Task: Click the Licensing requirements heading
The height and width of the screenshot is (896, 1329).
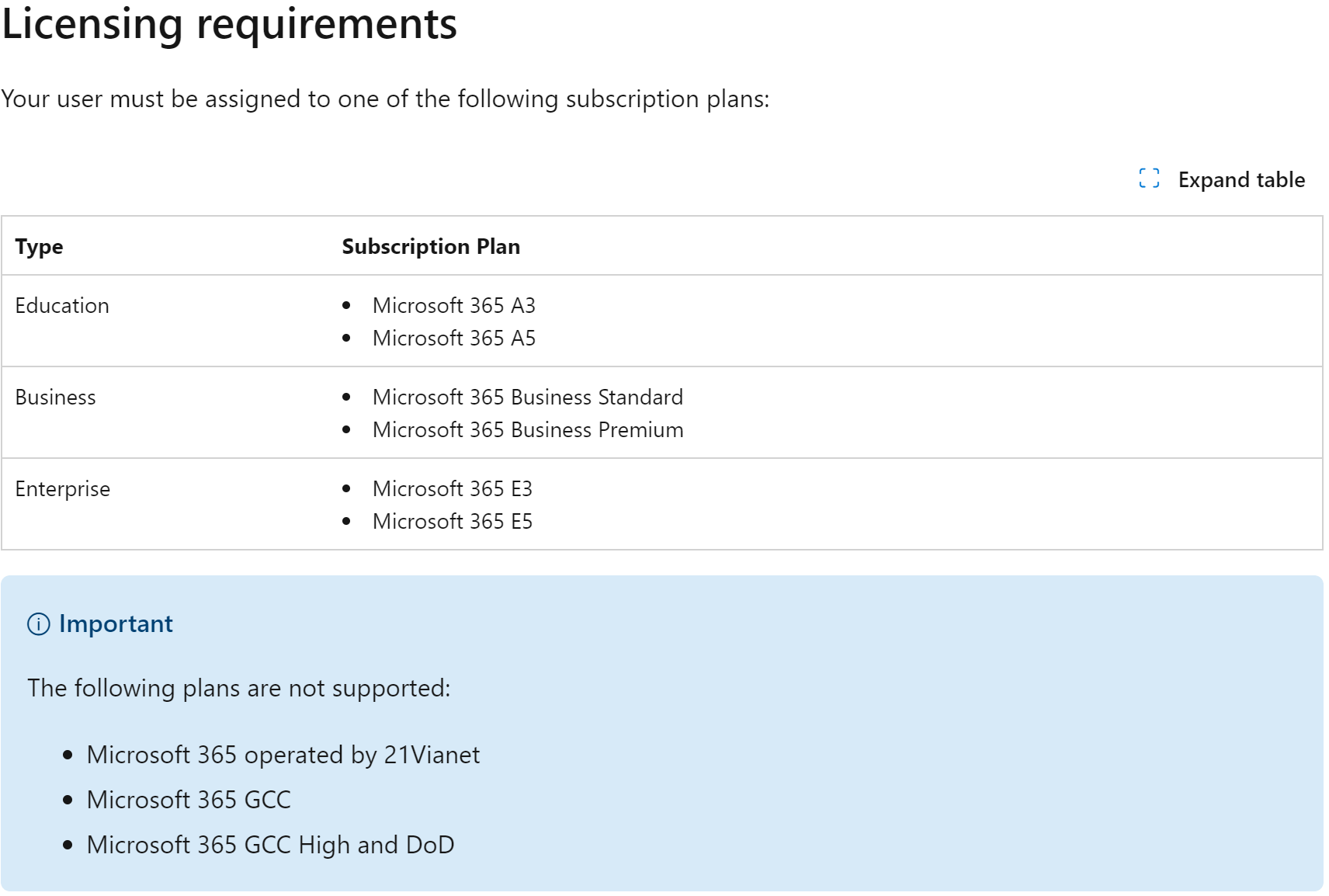Action: (x=230, y=24)
